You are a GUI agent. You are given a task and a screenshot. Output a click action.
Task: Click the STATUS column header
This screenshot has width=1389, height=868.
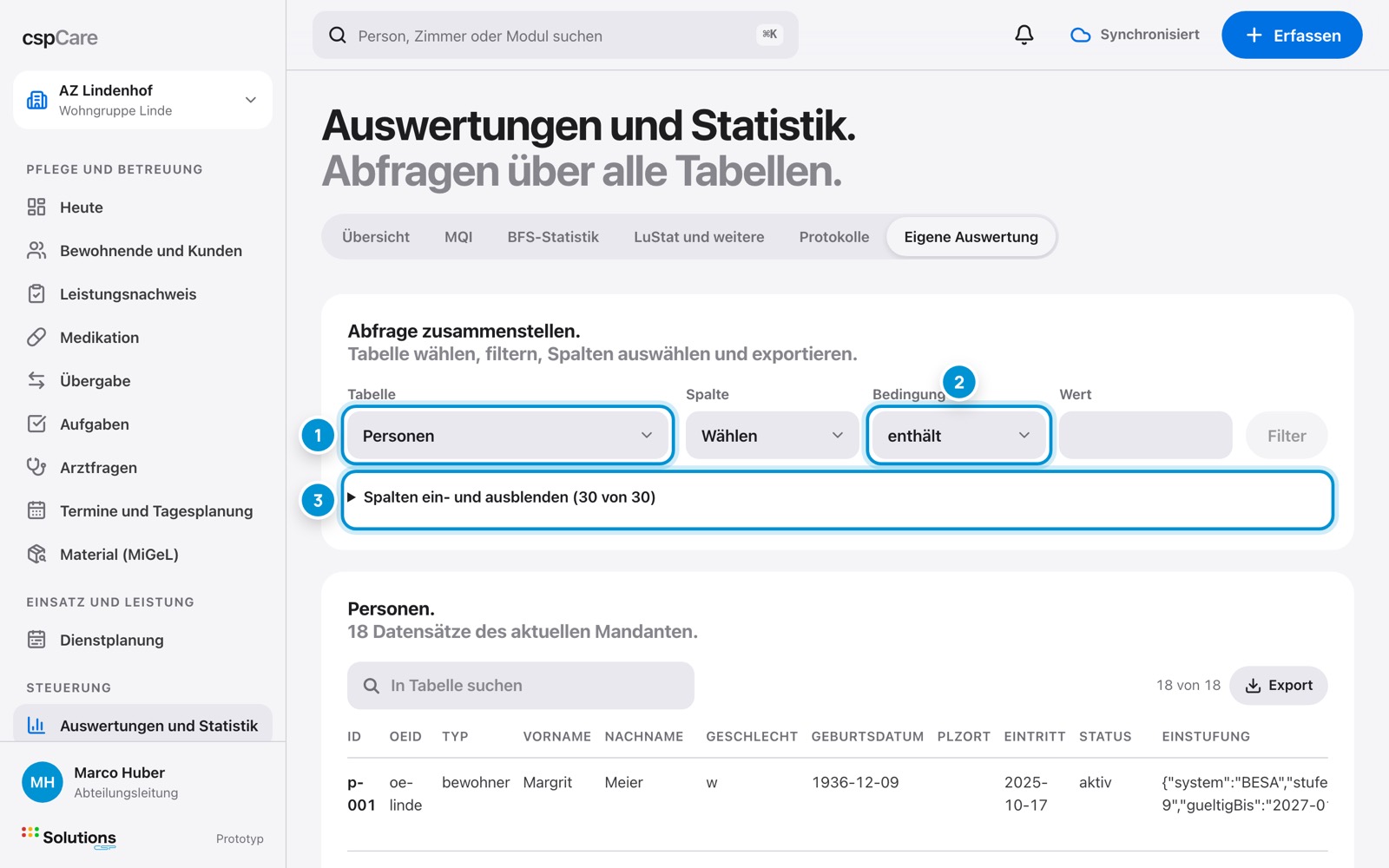(x=1105, y=736)
